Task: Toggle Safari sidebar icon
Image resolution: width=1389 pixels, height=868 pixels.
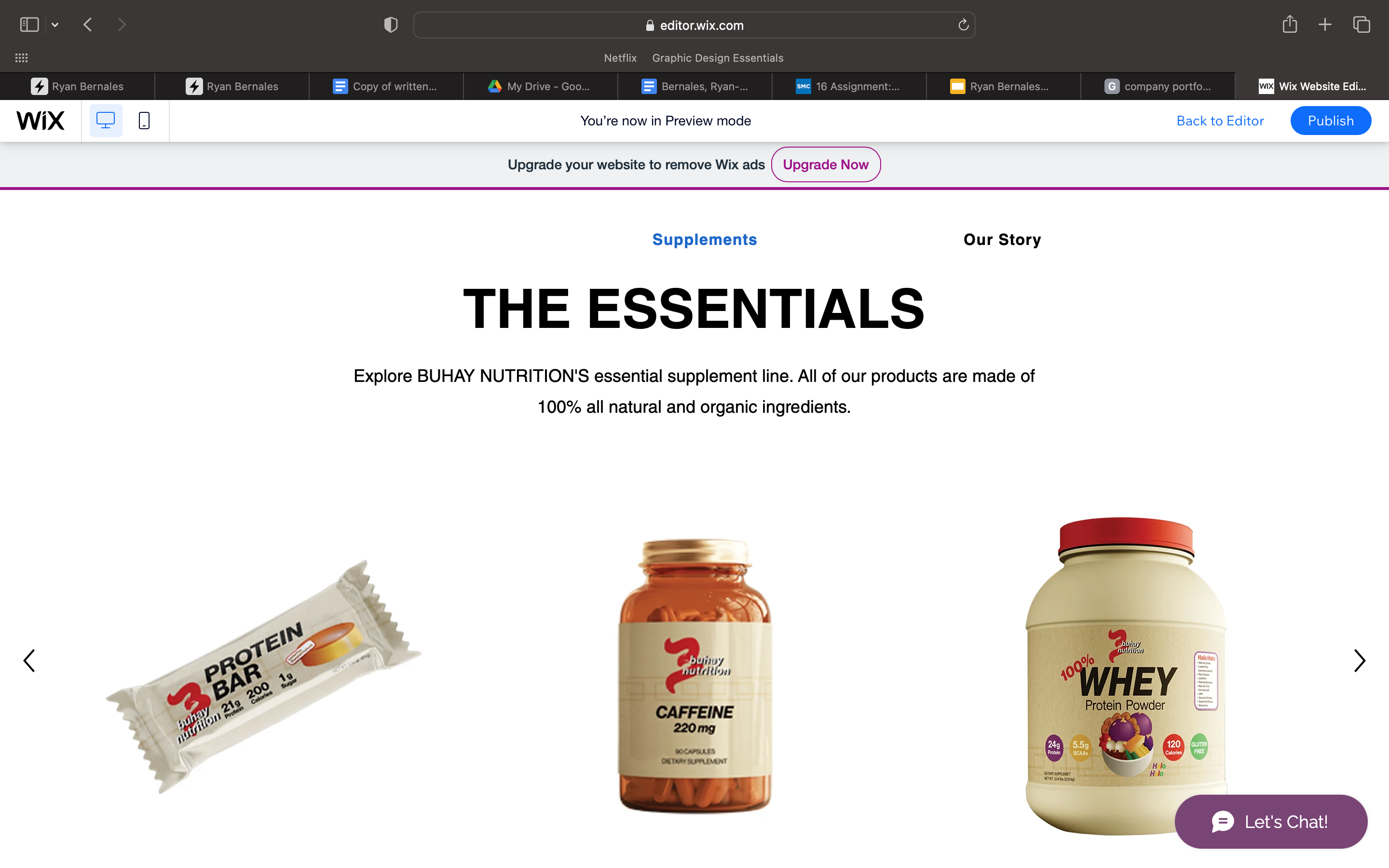Action: (29, 25)
